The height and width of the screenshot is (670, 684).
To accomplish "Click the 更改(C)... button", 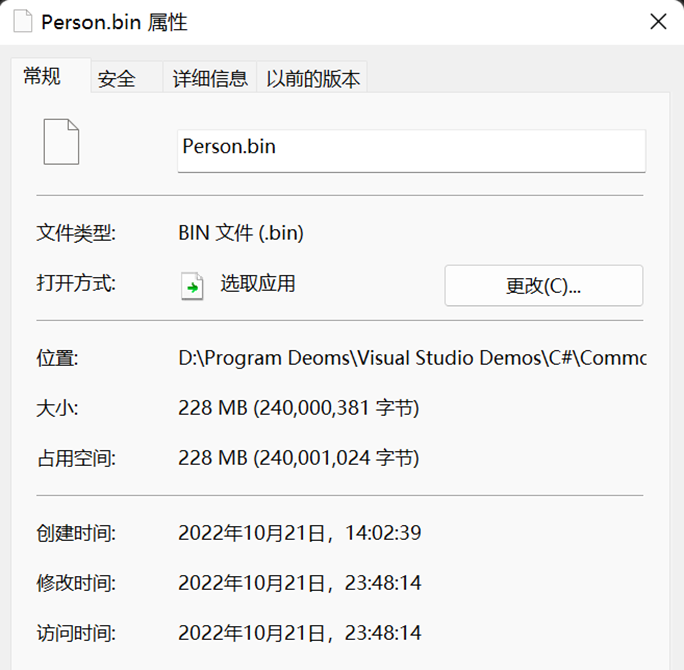I will coord(544,286).
